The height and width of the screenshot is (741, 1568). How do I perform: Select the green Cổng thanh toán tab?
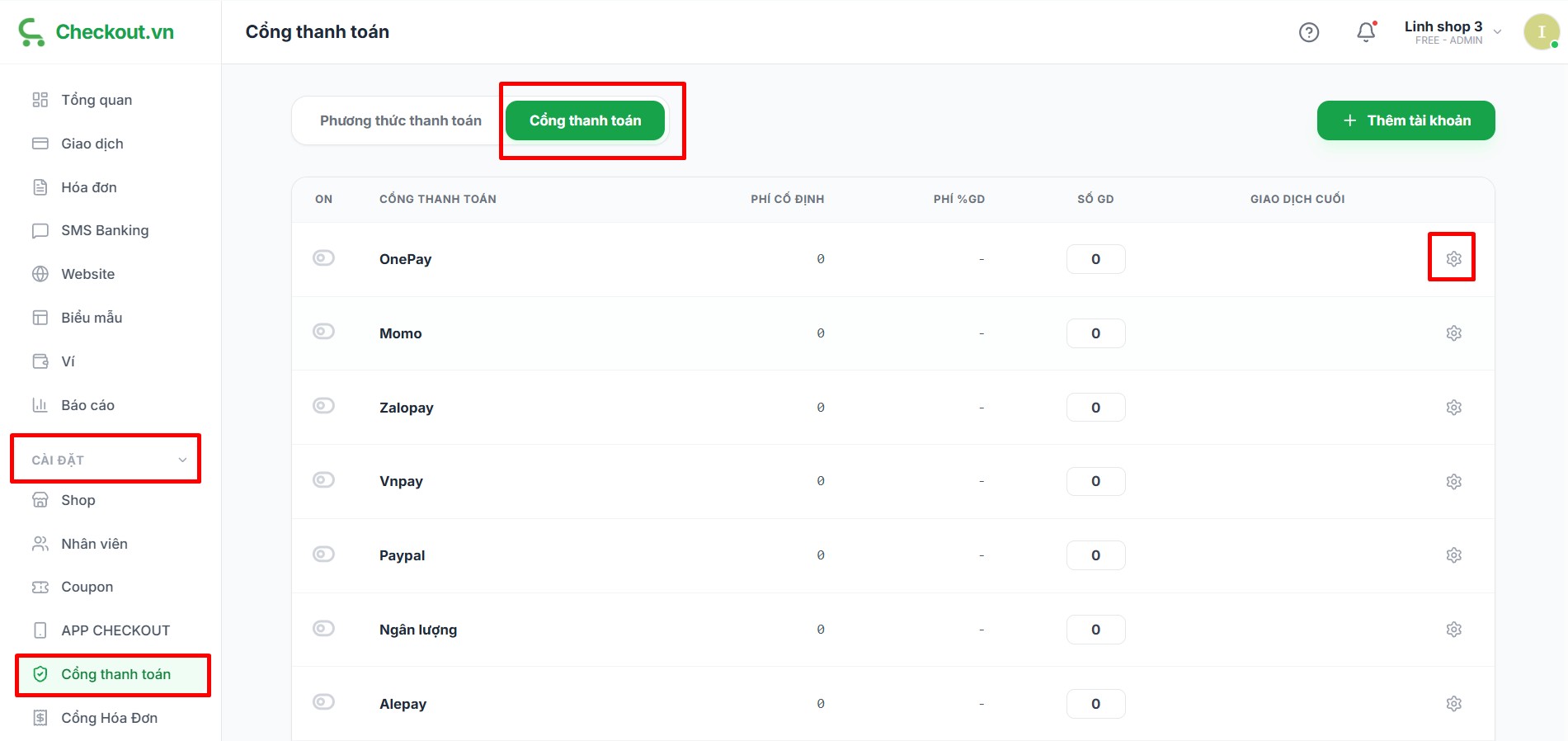click(585, 120)
